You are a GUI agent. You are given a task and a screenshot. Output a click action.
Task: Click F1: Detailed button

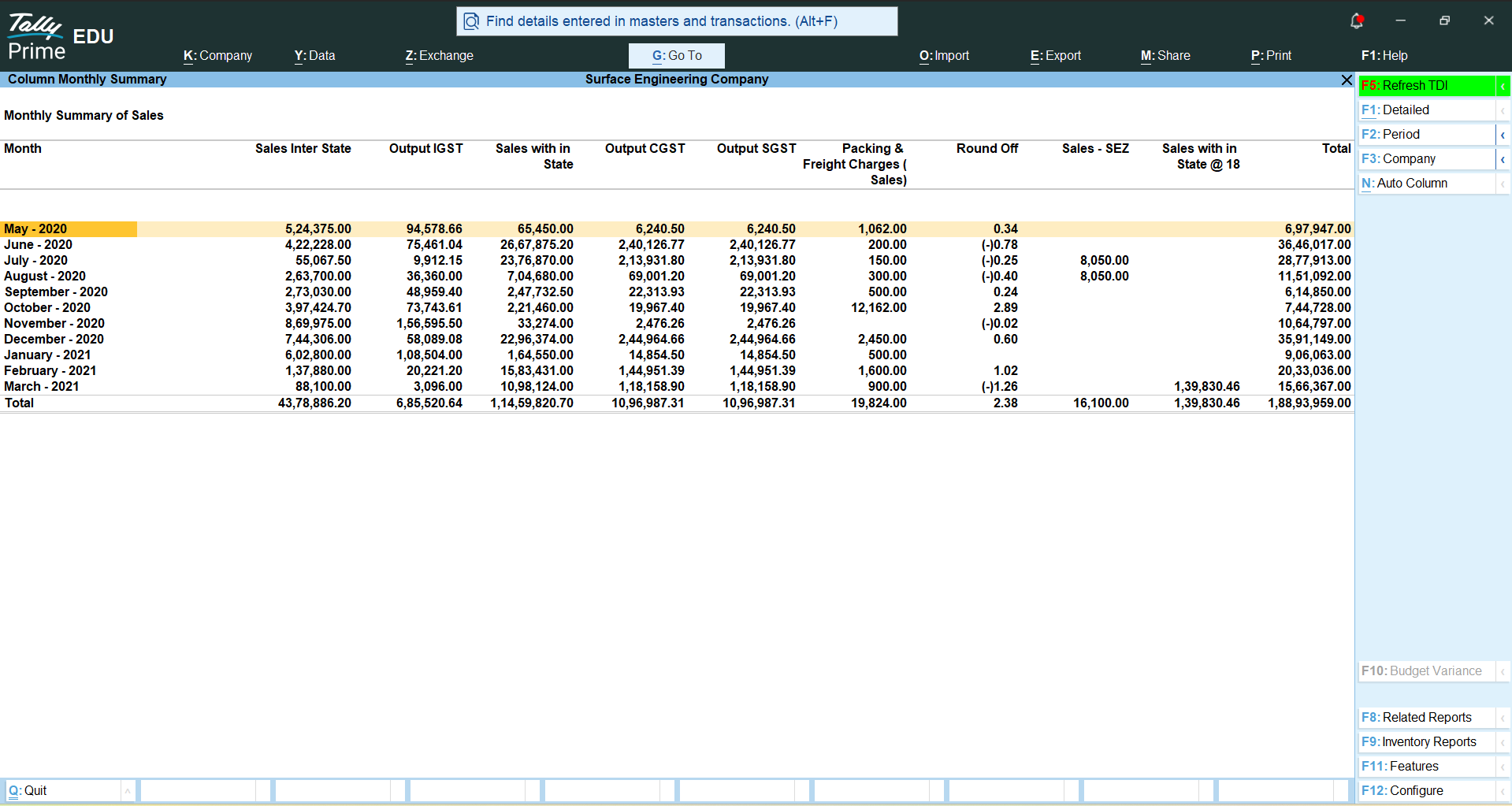[1427, 110]
